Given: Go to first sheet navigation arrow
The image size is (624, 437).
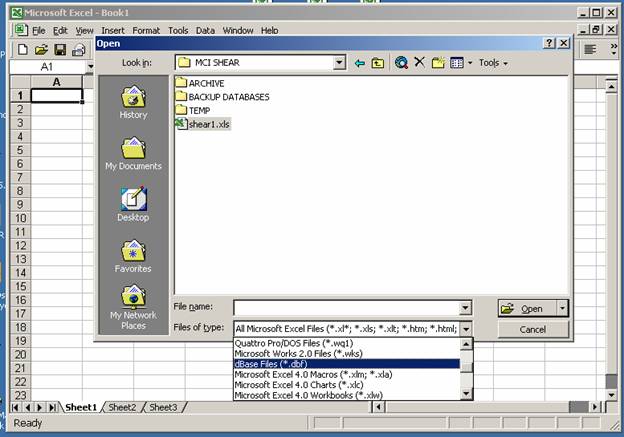Looking at the screenshot, I should [16, 407].
